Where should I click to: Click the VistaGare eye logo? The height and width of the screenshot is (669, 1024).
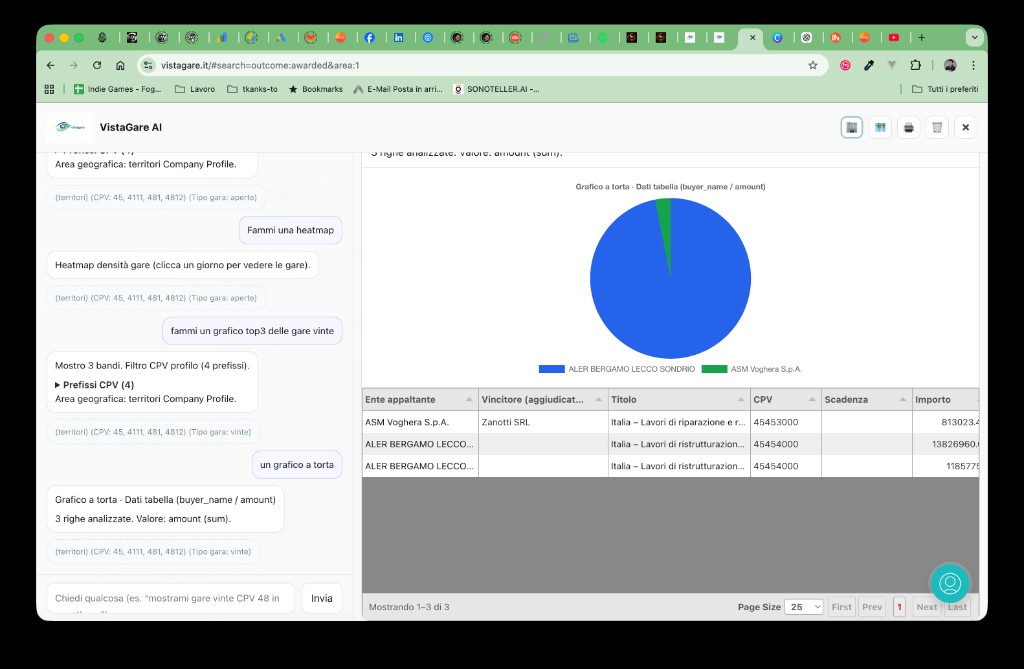70,127
